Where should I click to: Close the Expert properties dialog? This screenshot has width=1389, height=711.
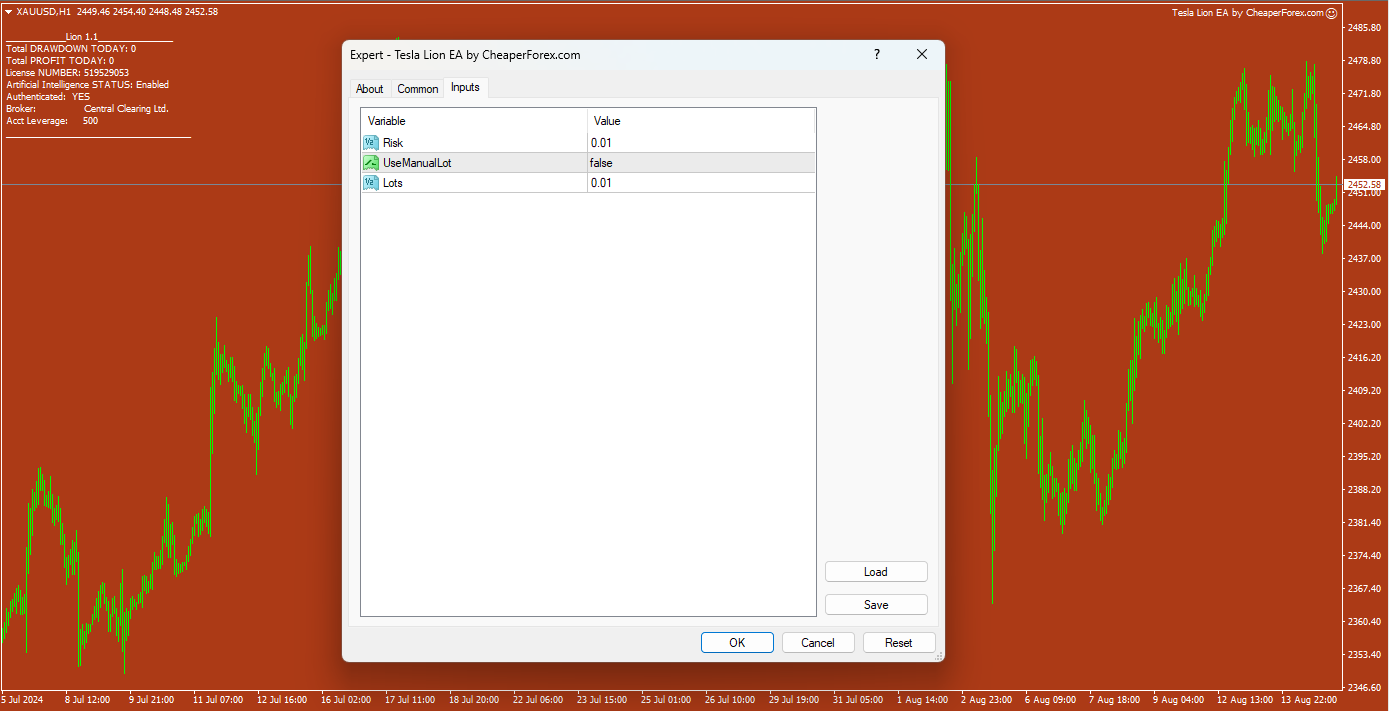click(922, 55)
